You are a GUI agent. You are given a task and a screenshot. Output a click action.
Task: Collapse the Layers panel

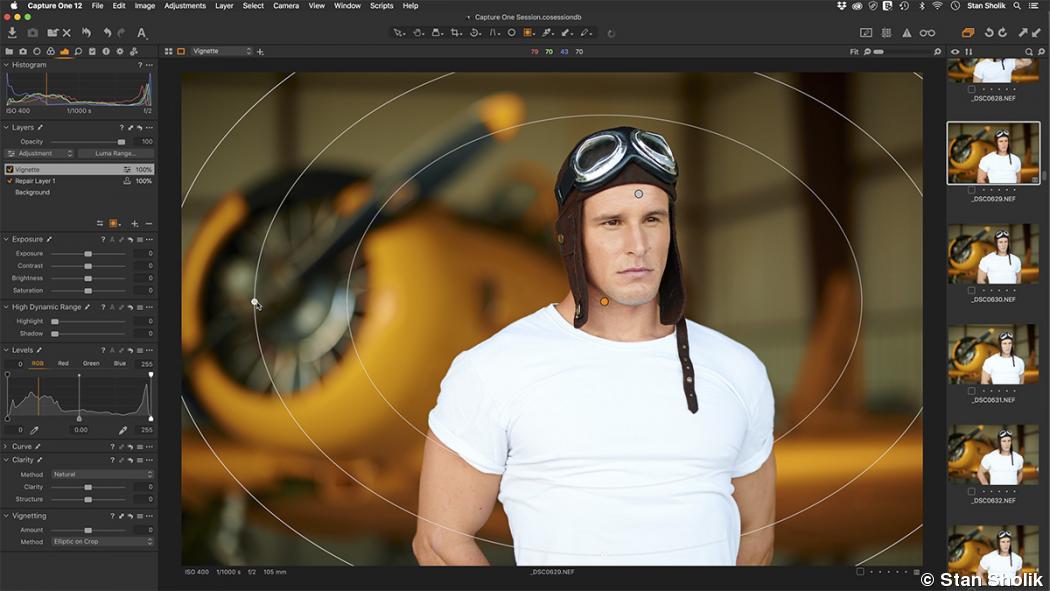point(6,127)
